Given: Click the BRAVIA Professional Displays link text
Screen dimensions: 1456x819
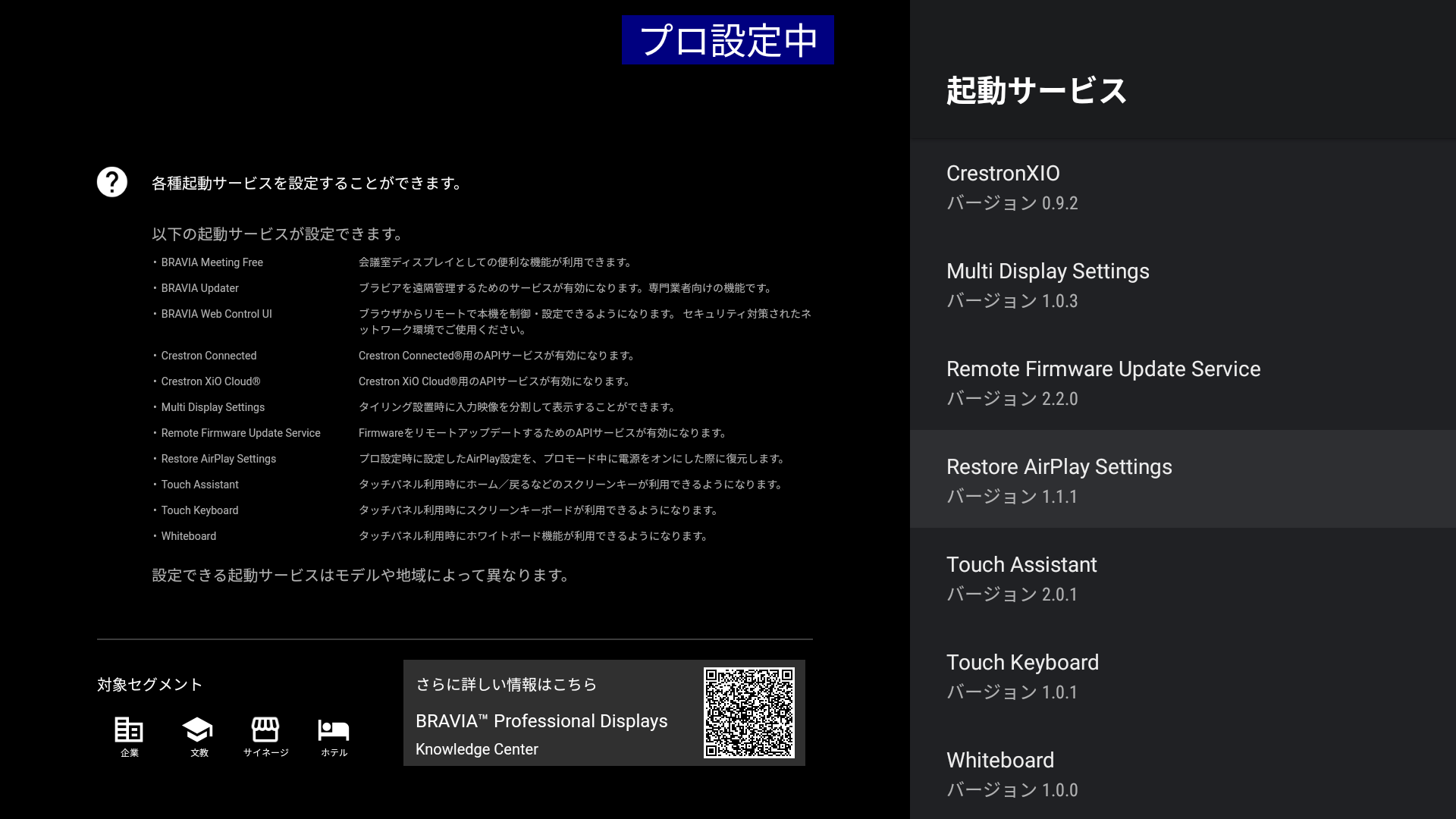Looking at the screenshot, I should click(x=541, y=721).
